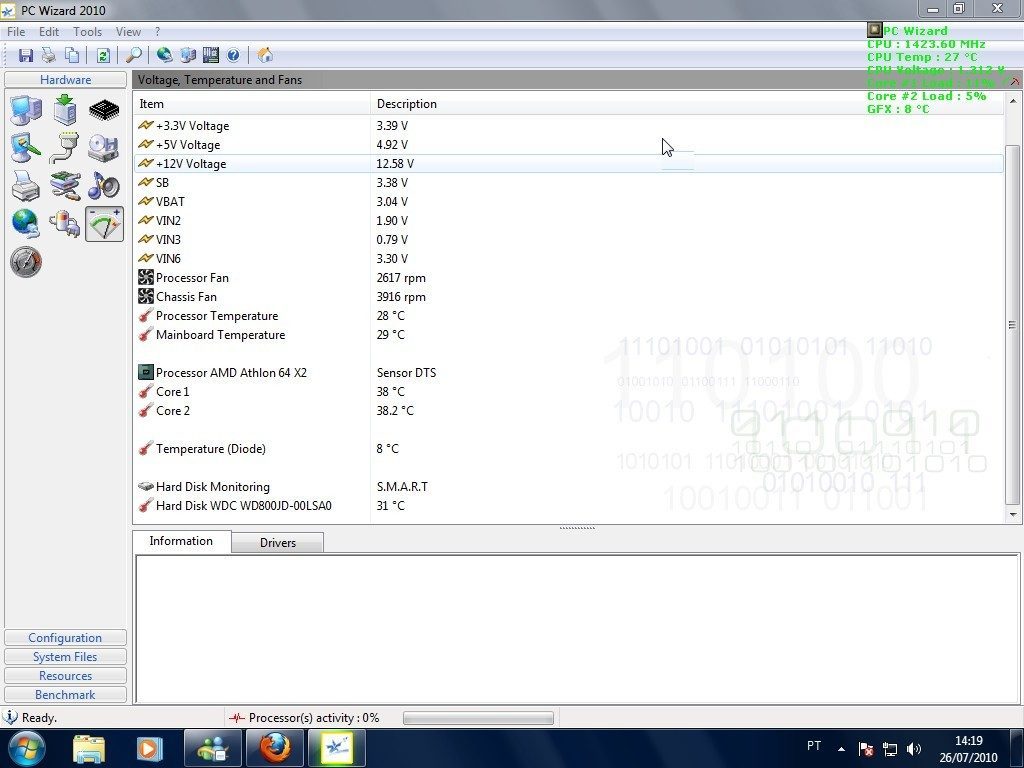This screenshot has width=1024, height=768.
Task: Open the Benchmark category
Action: [65, 694]
